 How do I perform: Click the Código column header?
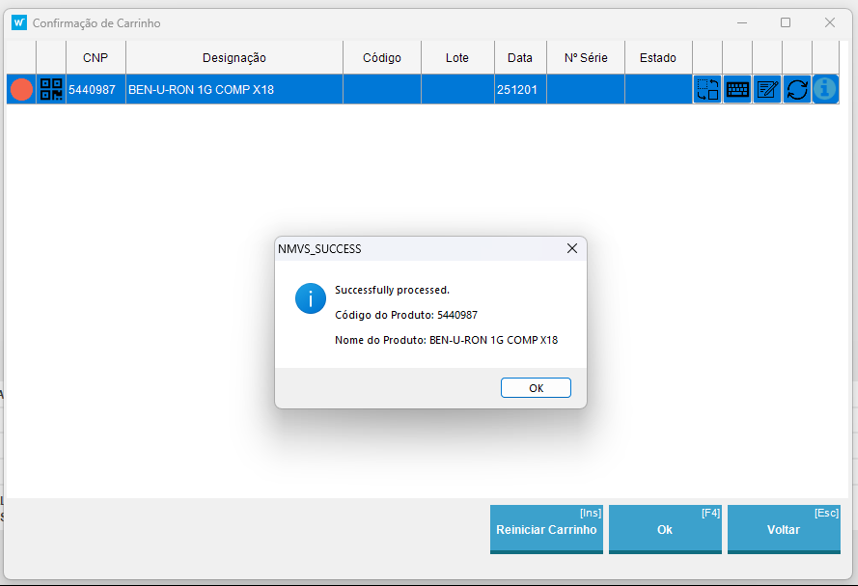coord(382,57)
